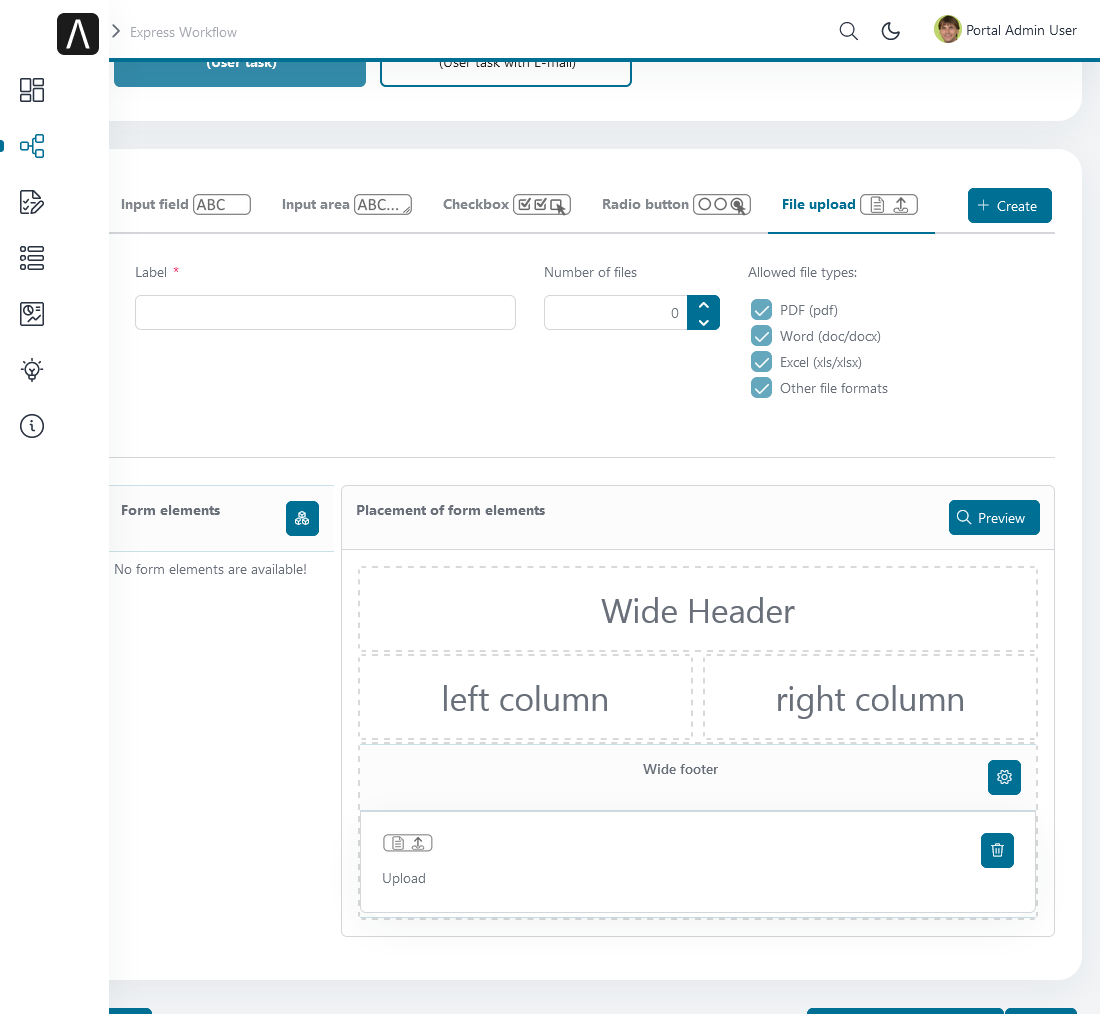Click 'No form elements are available!' text
The width and height of the screenshot is (1100, 1014).
pos(210,569)
